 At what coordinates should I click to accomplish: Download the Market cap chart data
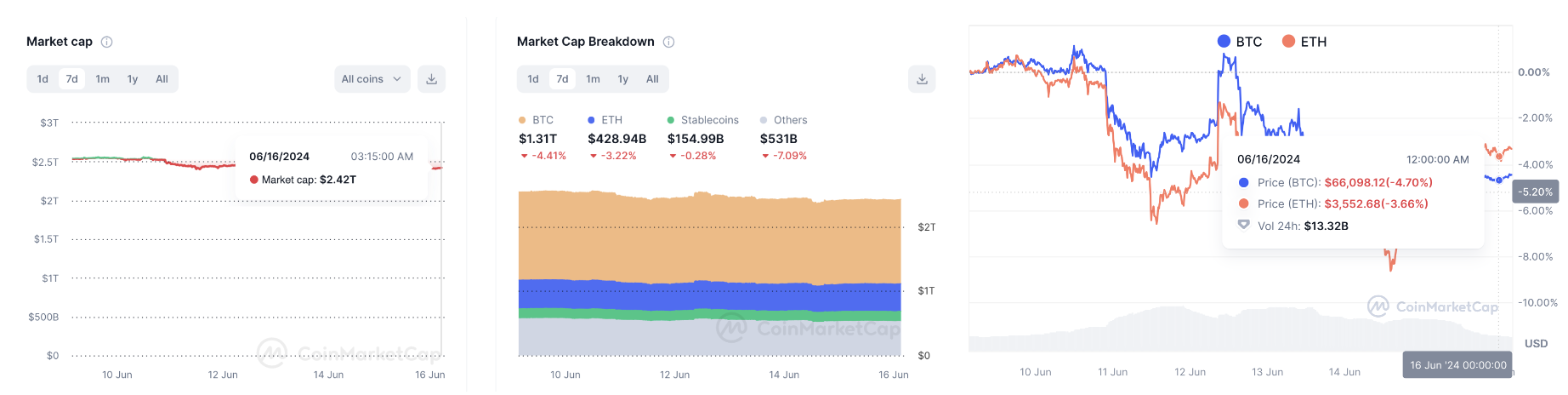[432, 79]
